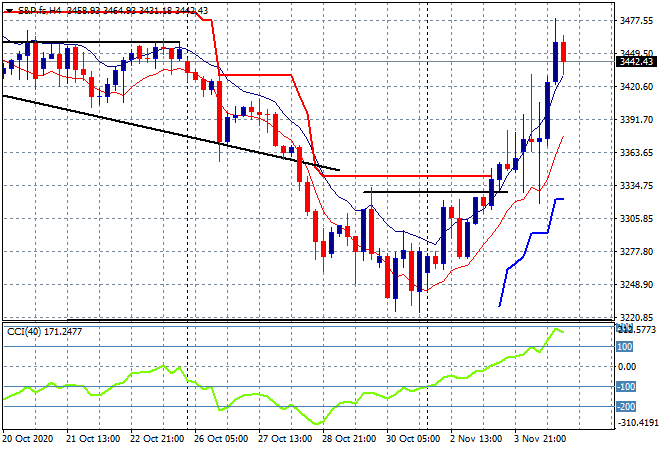Select the thick blue stepped line at bottom right

click(x=532, y=232)
